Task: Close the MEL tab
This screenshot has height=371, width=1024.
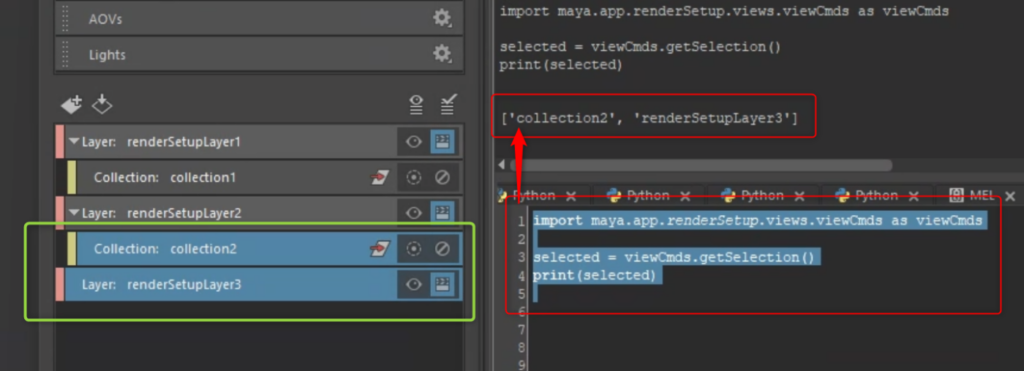Action: tap(1010, 196)
